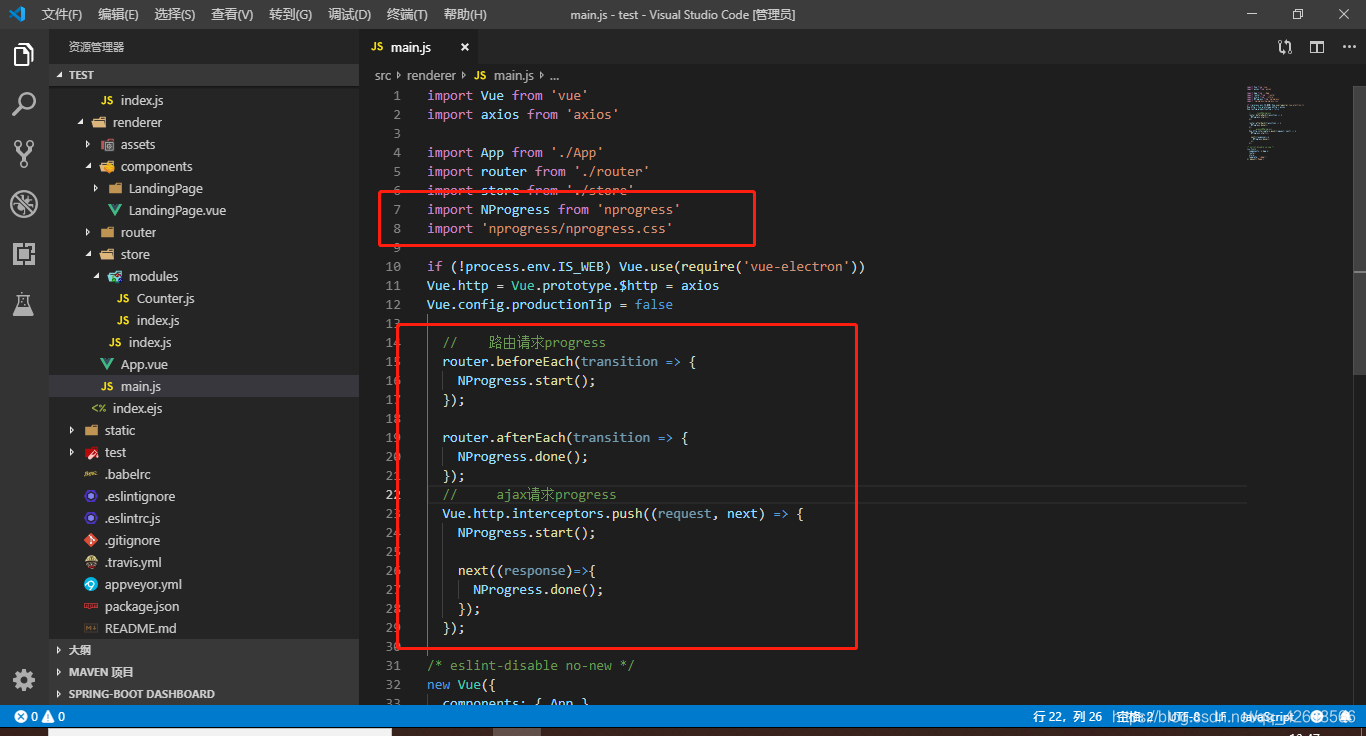Expand the LandingPage folder

pos(97,188)
